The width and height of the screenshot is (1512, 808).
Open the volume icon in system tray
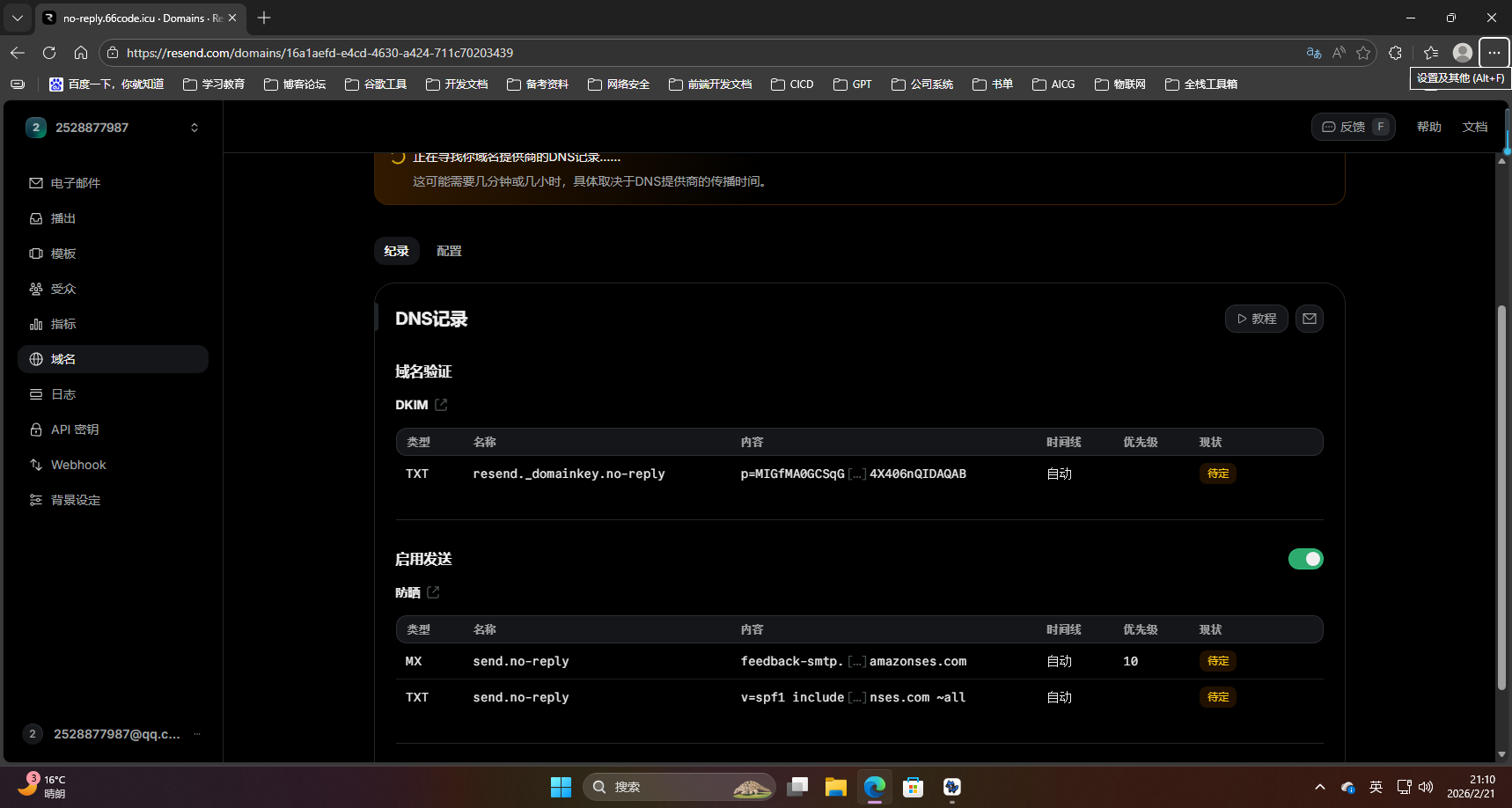(x=1427, y=787)
